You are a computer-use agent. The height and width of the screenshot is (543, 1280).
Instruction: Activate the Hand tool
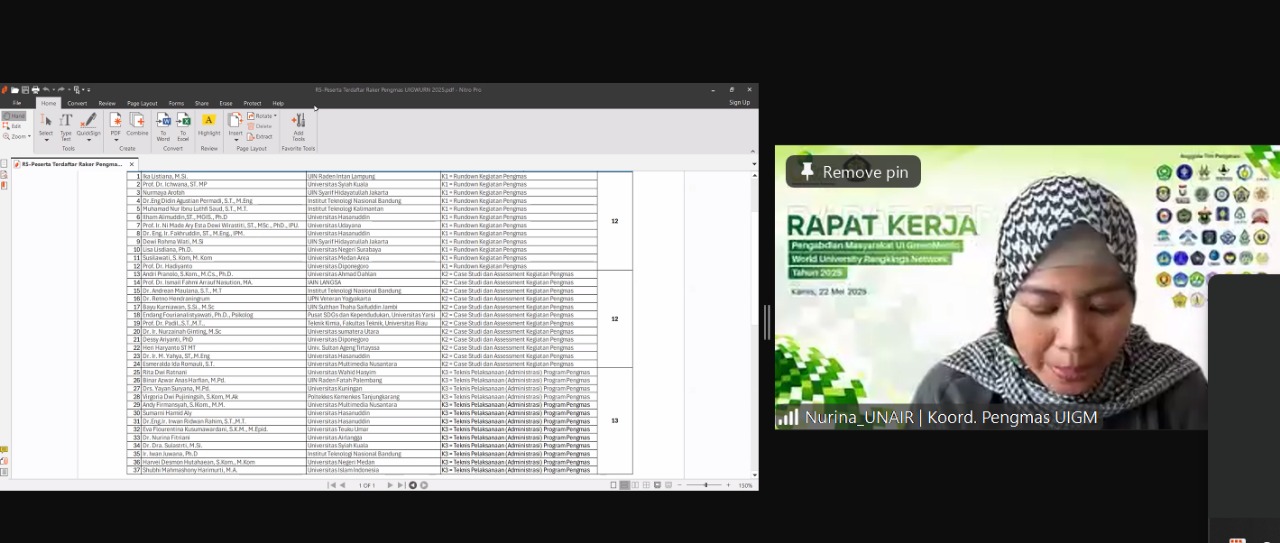pyautogui.click(x=14, y=116)
